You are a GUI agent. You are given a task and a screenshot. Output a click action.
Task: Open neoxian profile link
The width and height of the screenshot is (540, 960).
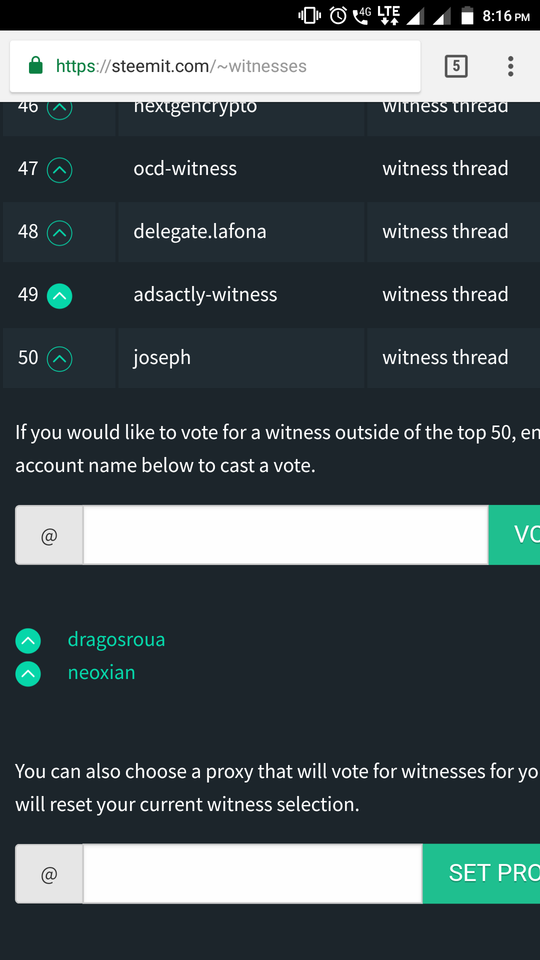(102, 673)
